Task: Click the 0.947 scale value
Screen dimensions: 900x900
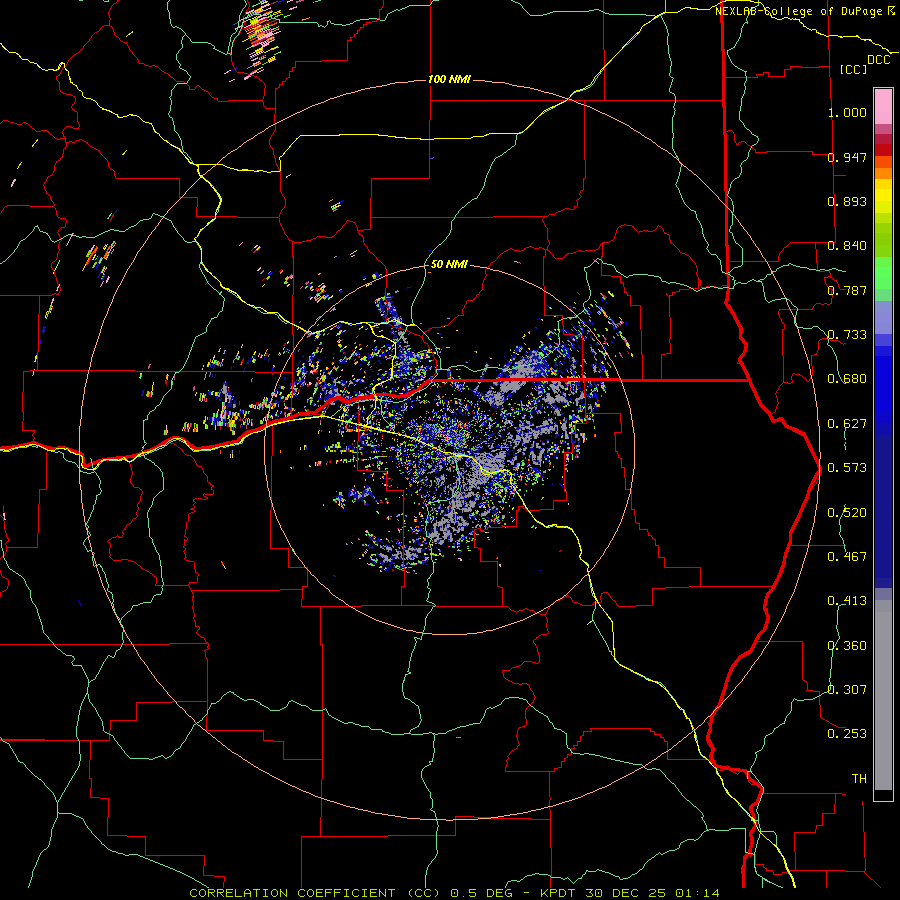Action: [847, 157]
